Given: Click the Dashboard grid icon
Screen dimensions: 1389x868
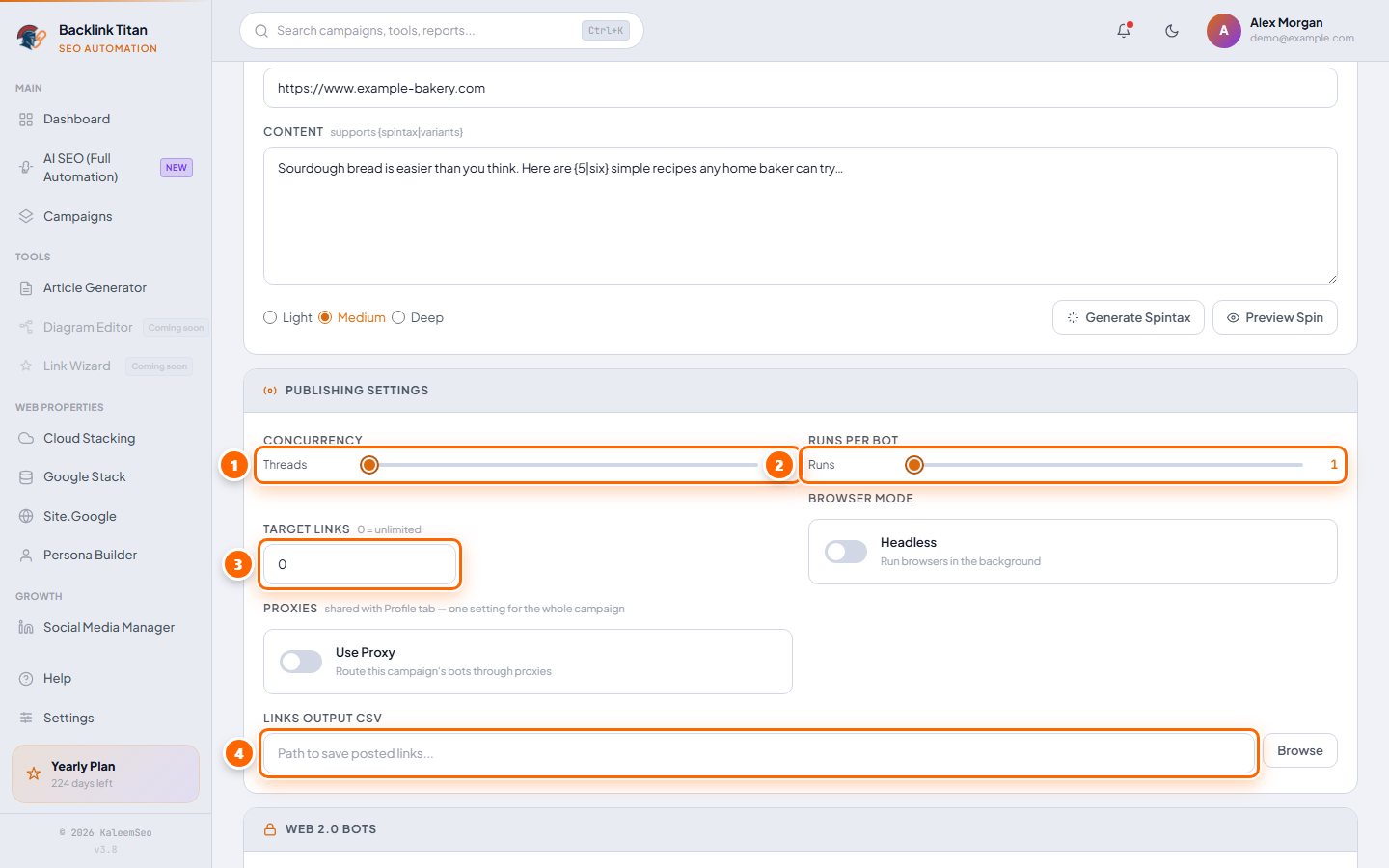Looking at the screenshot, I should 26,120.
